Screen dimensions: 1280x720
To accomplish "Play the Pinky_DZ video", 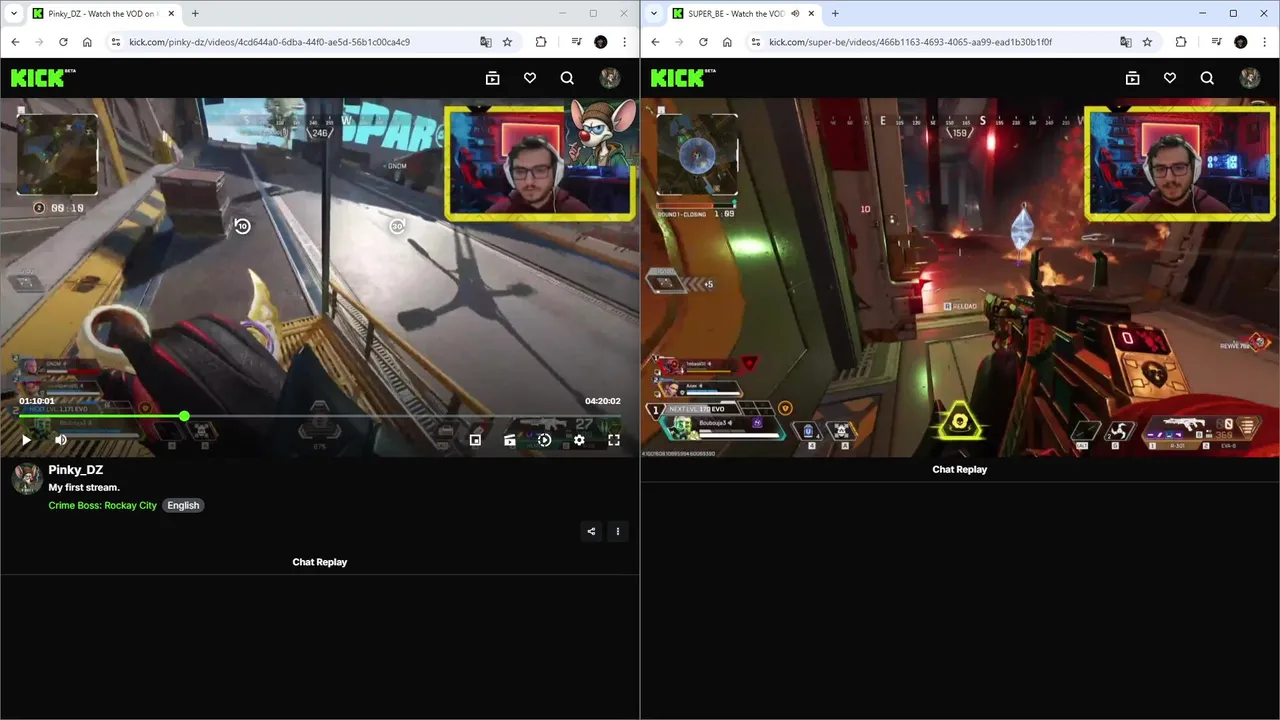I will click(x=26, y=440).
